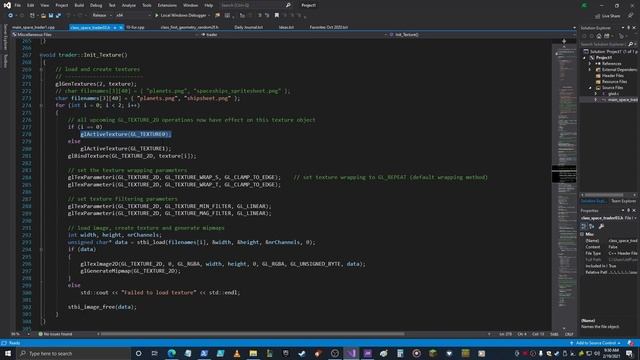Switch to main_space_trader1.cpp tab
Viewport: 640px width, 360px height.
(33, 27)
